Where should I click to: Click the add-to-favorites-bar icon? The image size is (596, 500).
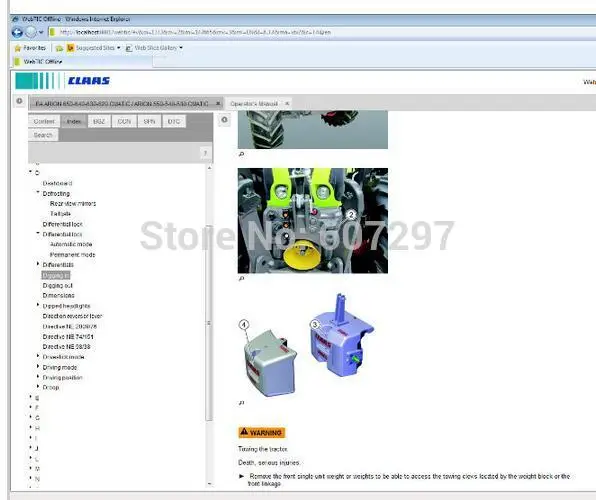click(x=59, y=48)
